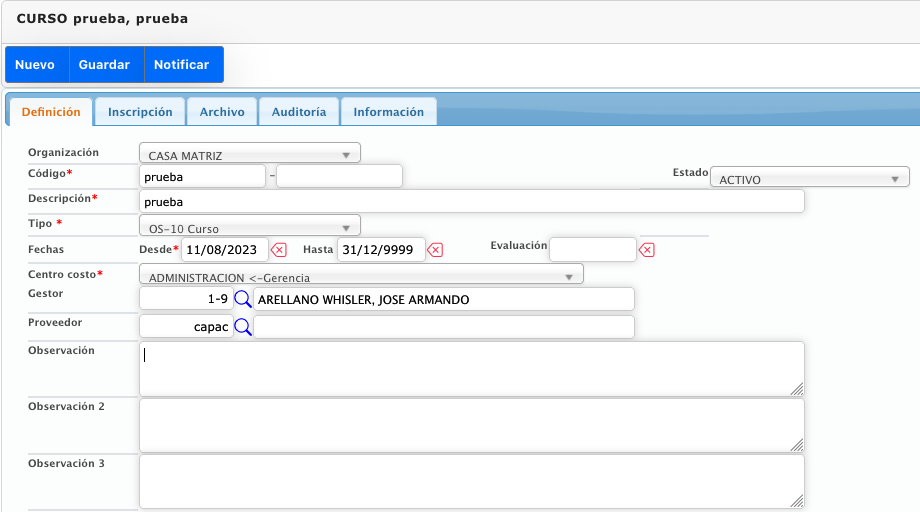
Task: Open the Archivo tab
Action: pos(222,113)
